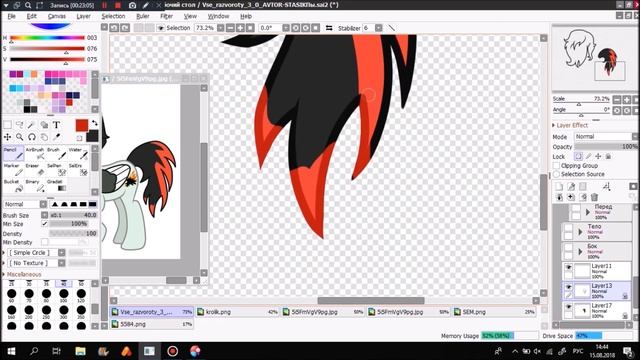Toggle the Min Size checkbox
Viewport: 640px width, 360px height.
pyautogui.click(x=44, y=224)
